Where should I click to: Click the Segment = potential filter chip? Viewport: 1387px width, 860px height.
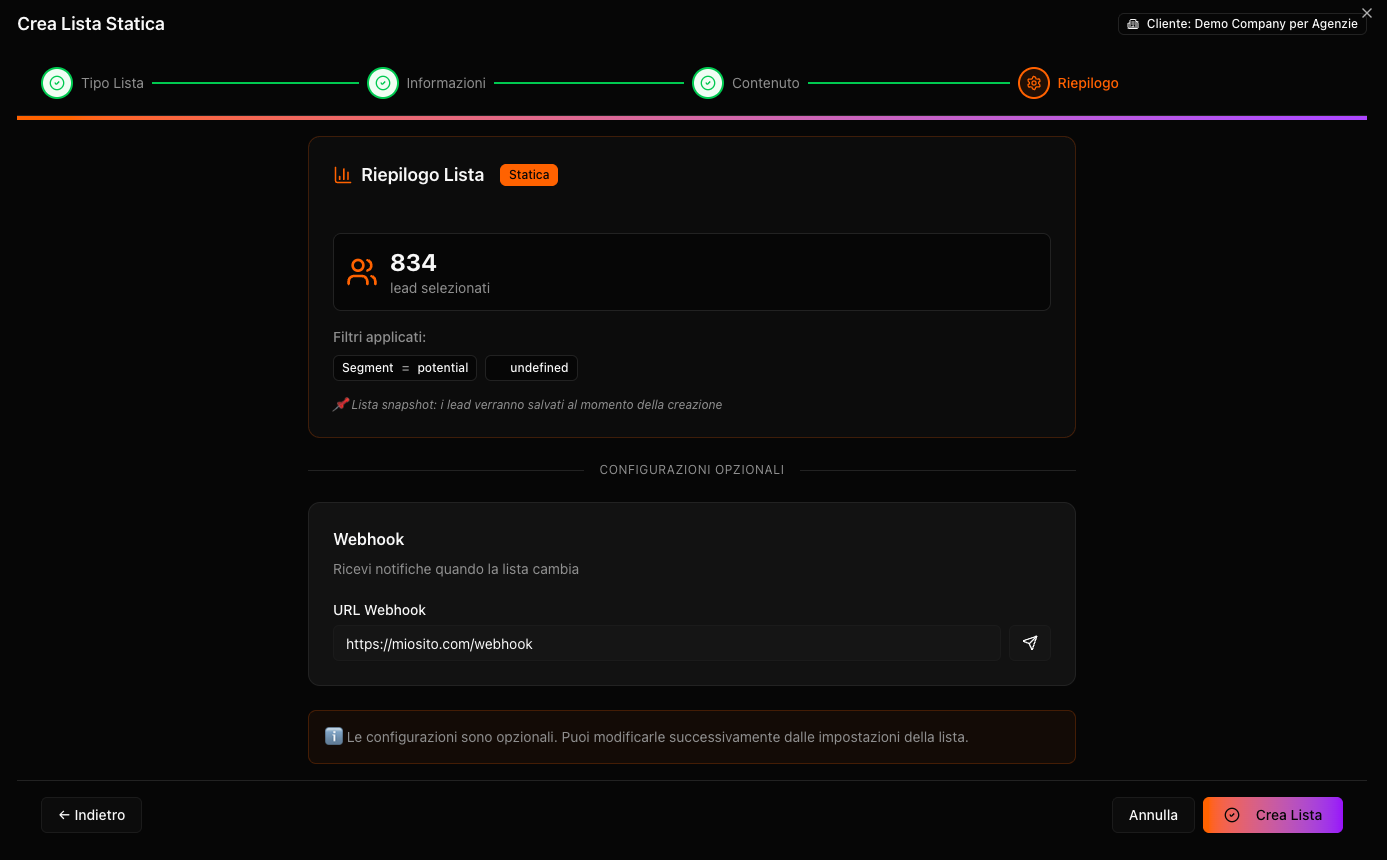[404, 367]
